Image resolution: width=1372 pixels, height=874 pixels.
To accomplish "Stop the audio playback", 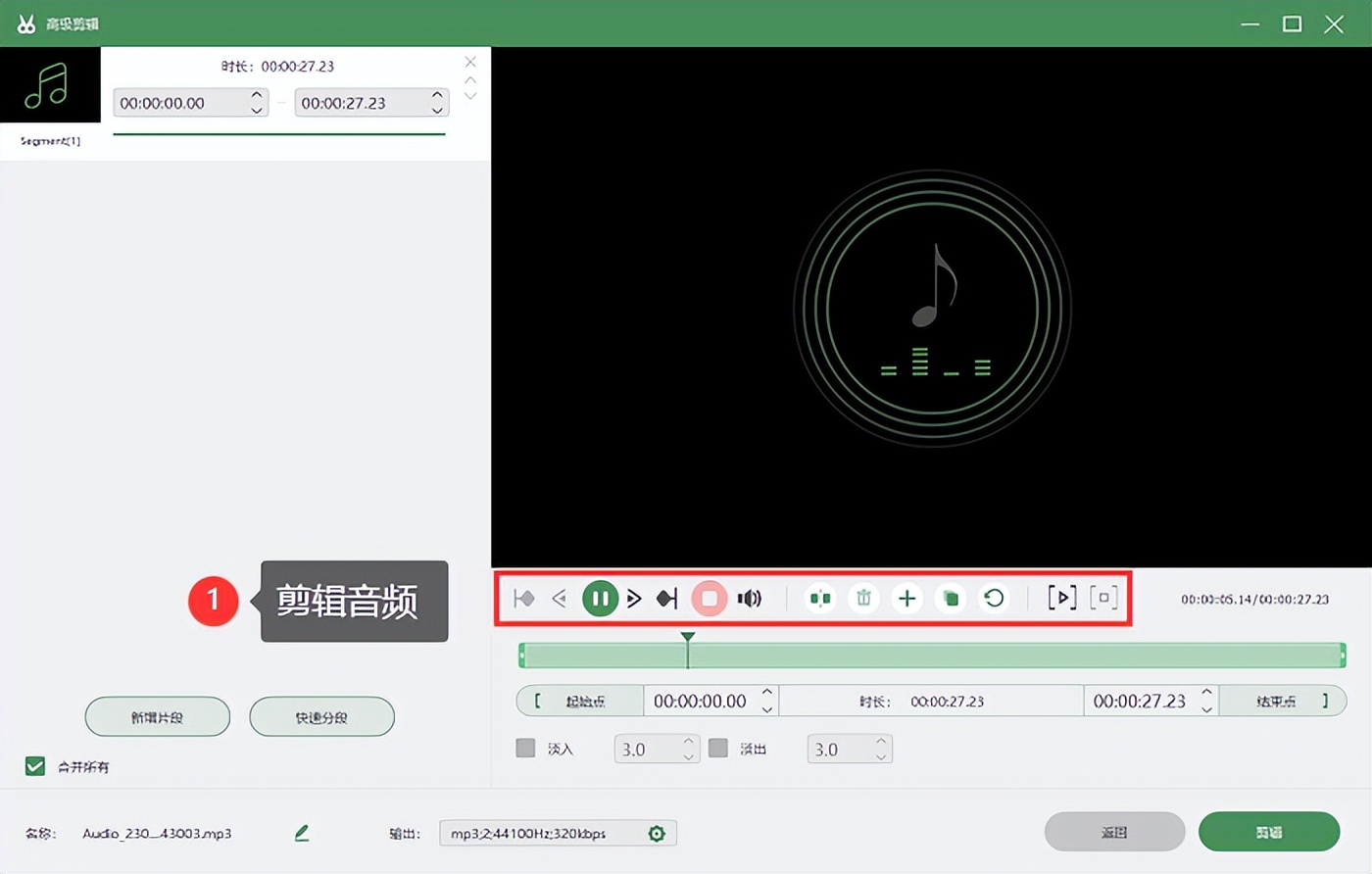I will coord(709,598).
